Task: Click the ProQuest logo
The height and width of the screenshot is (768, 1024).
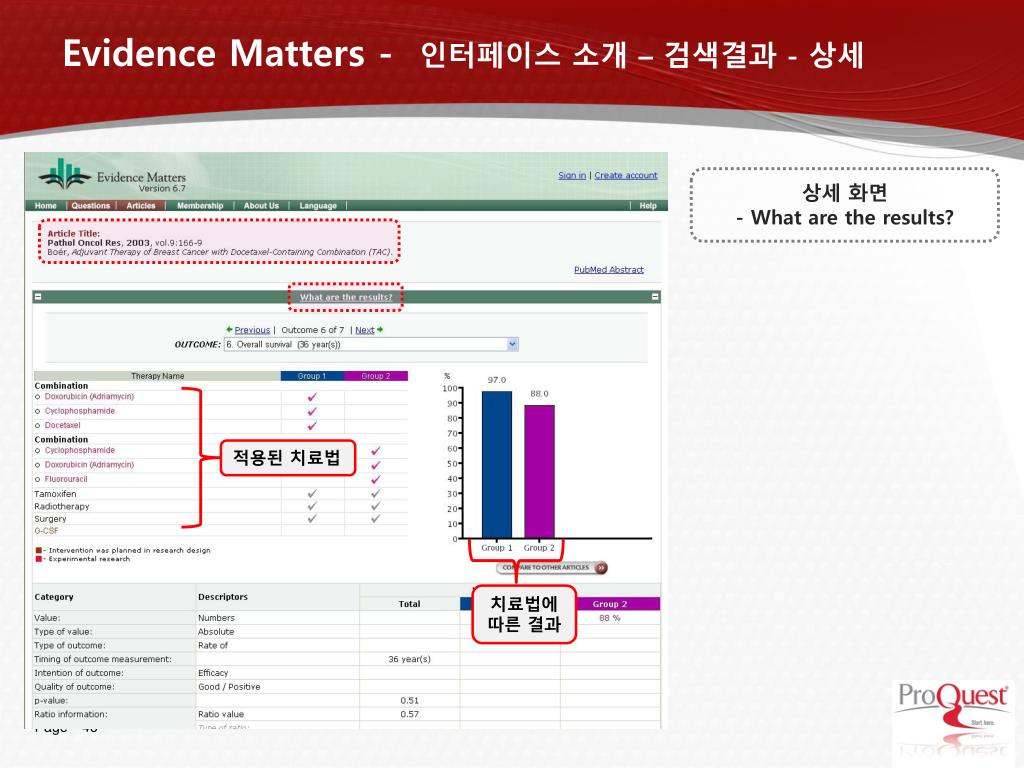Action: point(953,703)
